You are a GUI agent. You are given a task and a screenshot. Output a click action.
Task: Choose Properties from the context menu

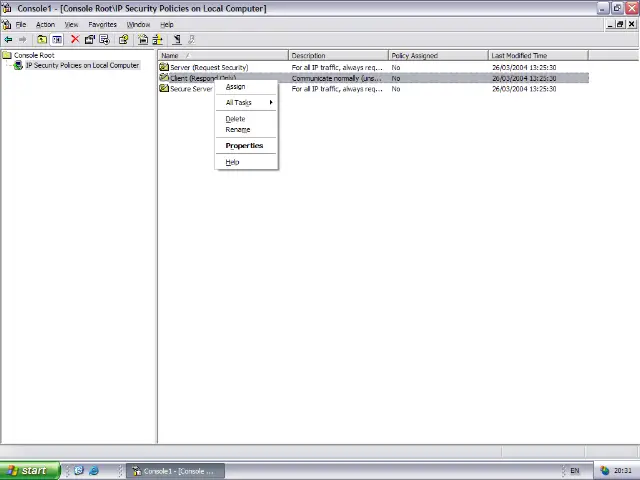[246, 146]
